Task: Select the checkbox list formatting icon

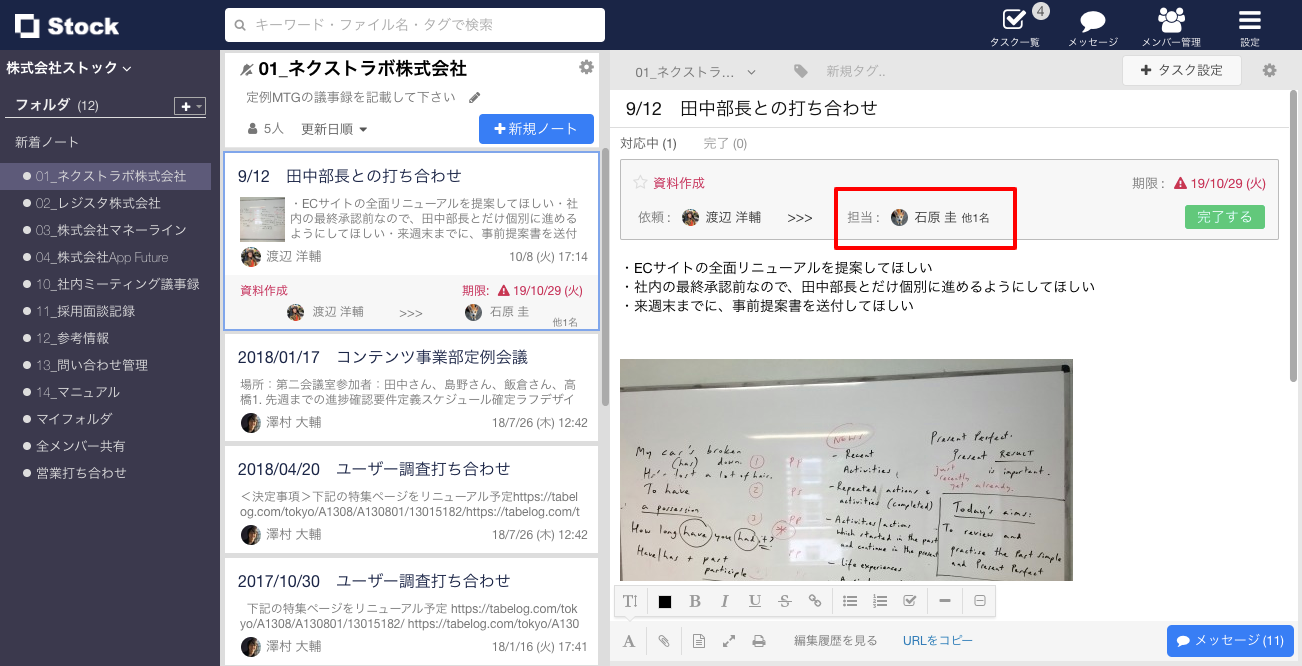Action: pyautogui.click(x=910, y=600)
